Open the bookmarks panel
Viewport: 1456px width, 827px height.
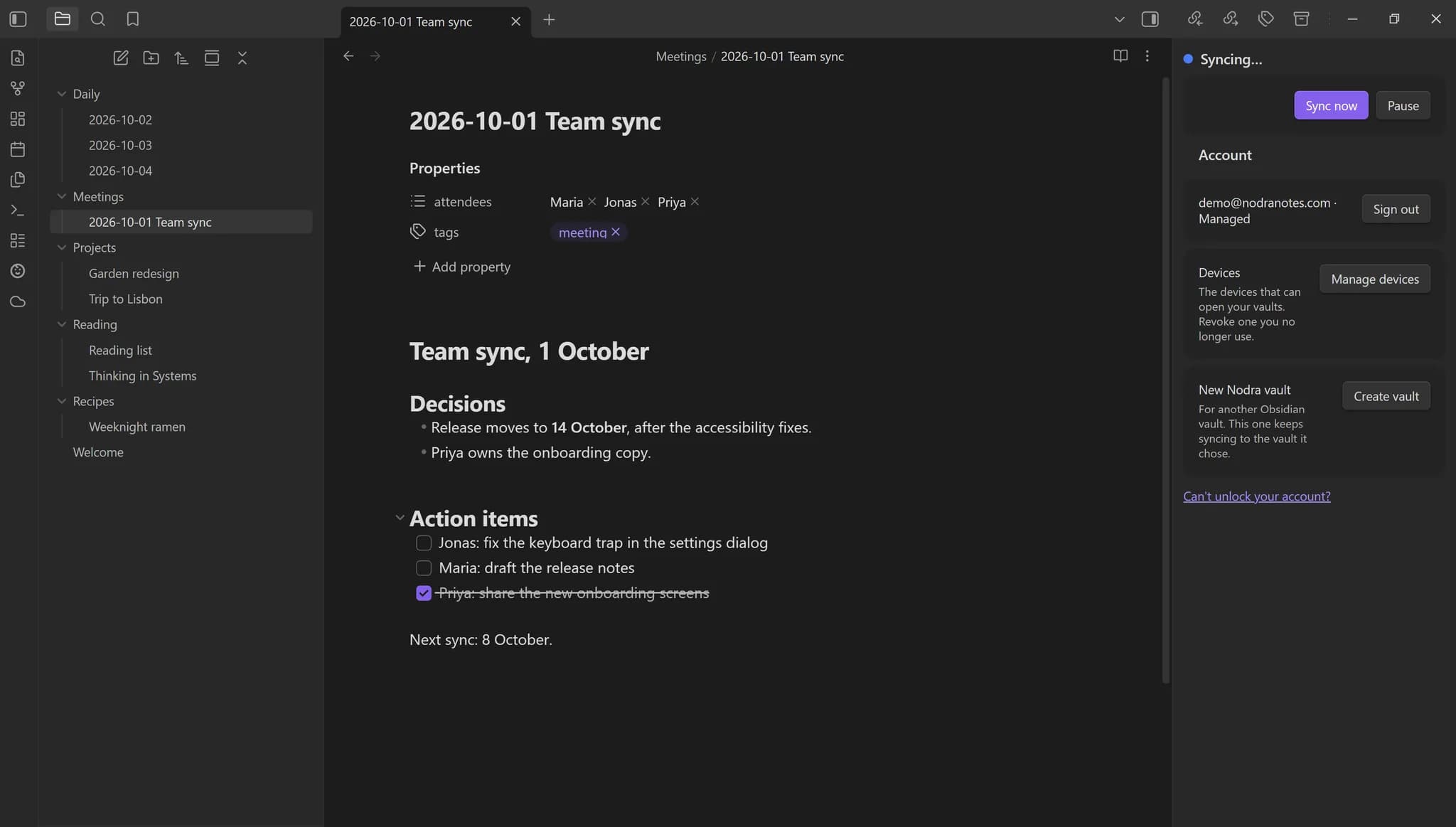133,19
